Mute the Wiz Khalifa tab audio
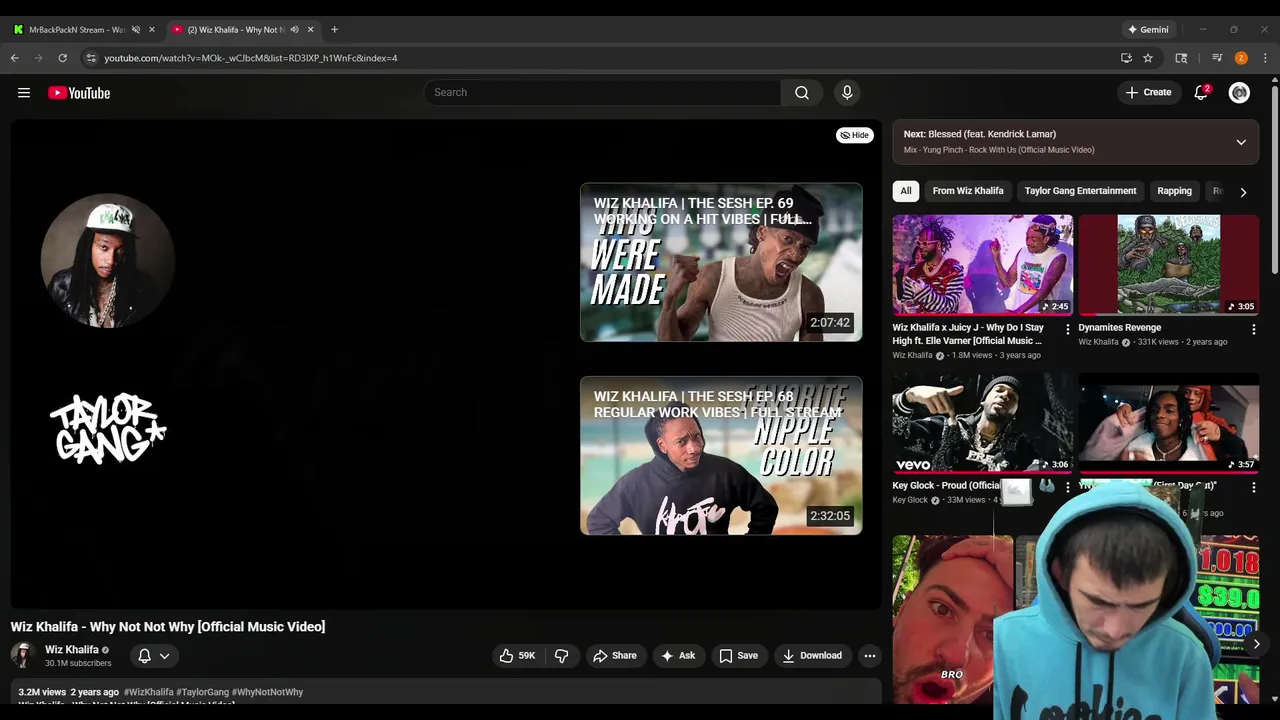 (x=294, y=29)
